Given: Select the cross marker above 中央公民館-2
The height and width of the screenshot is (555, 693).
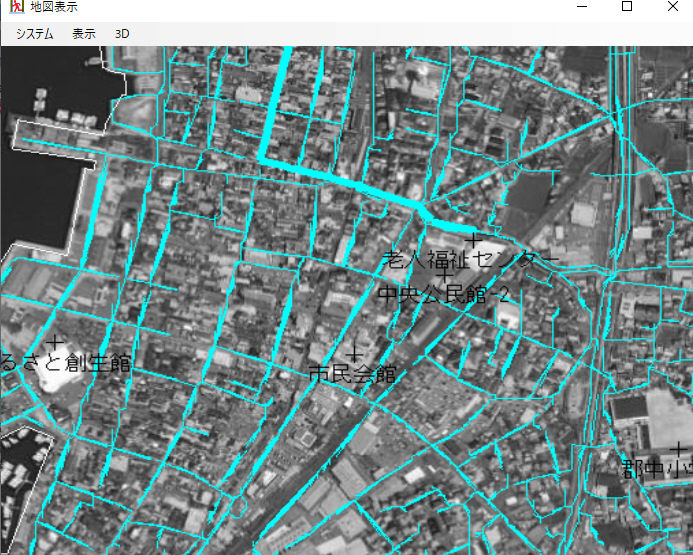Looking at the screenshot, I should [444, 275].
